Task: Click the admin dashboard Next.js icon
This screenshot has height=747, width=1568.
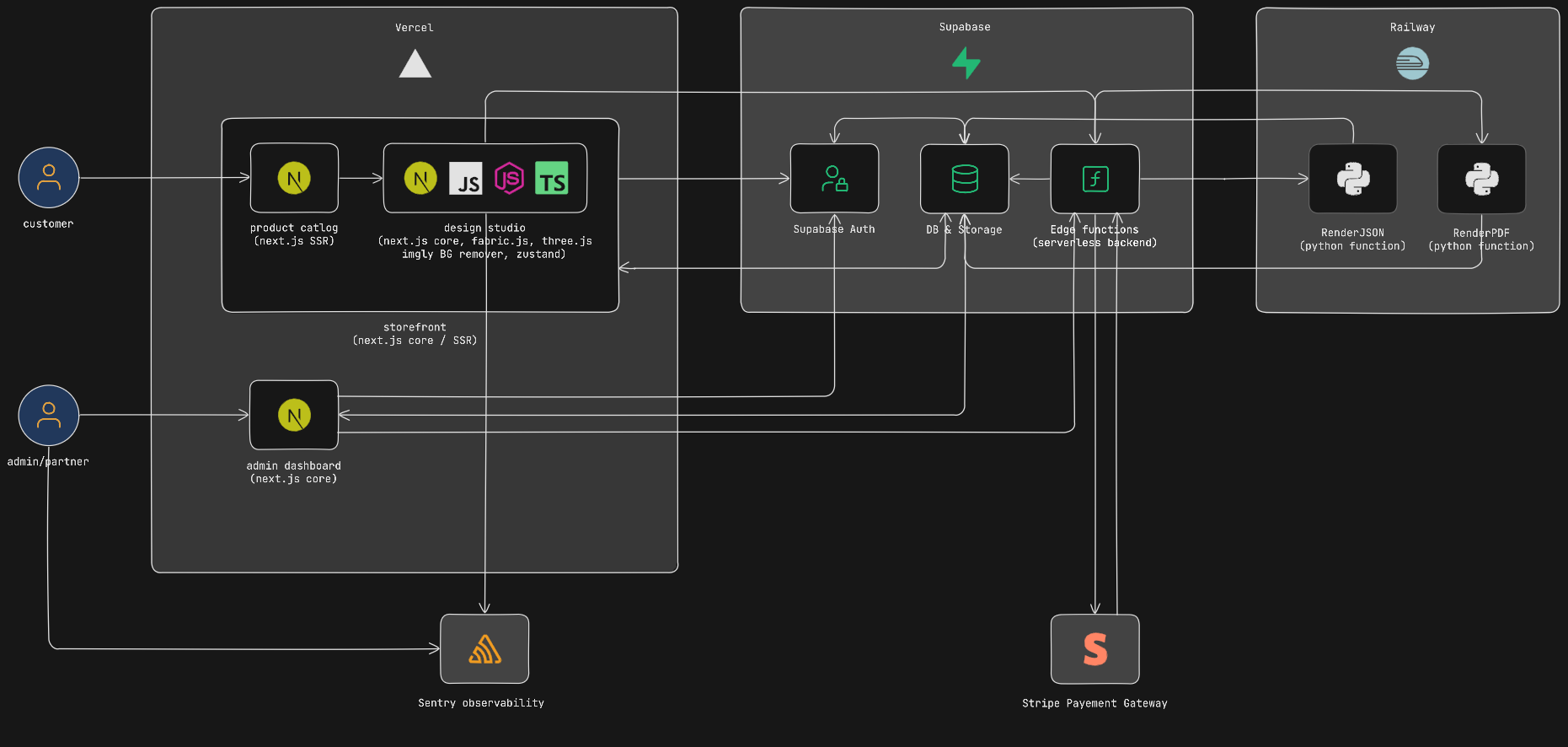Action: click(x=294, y=415)
